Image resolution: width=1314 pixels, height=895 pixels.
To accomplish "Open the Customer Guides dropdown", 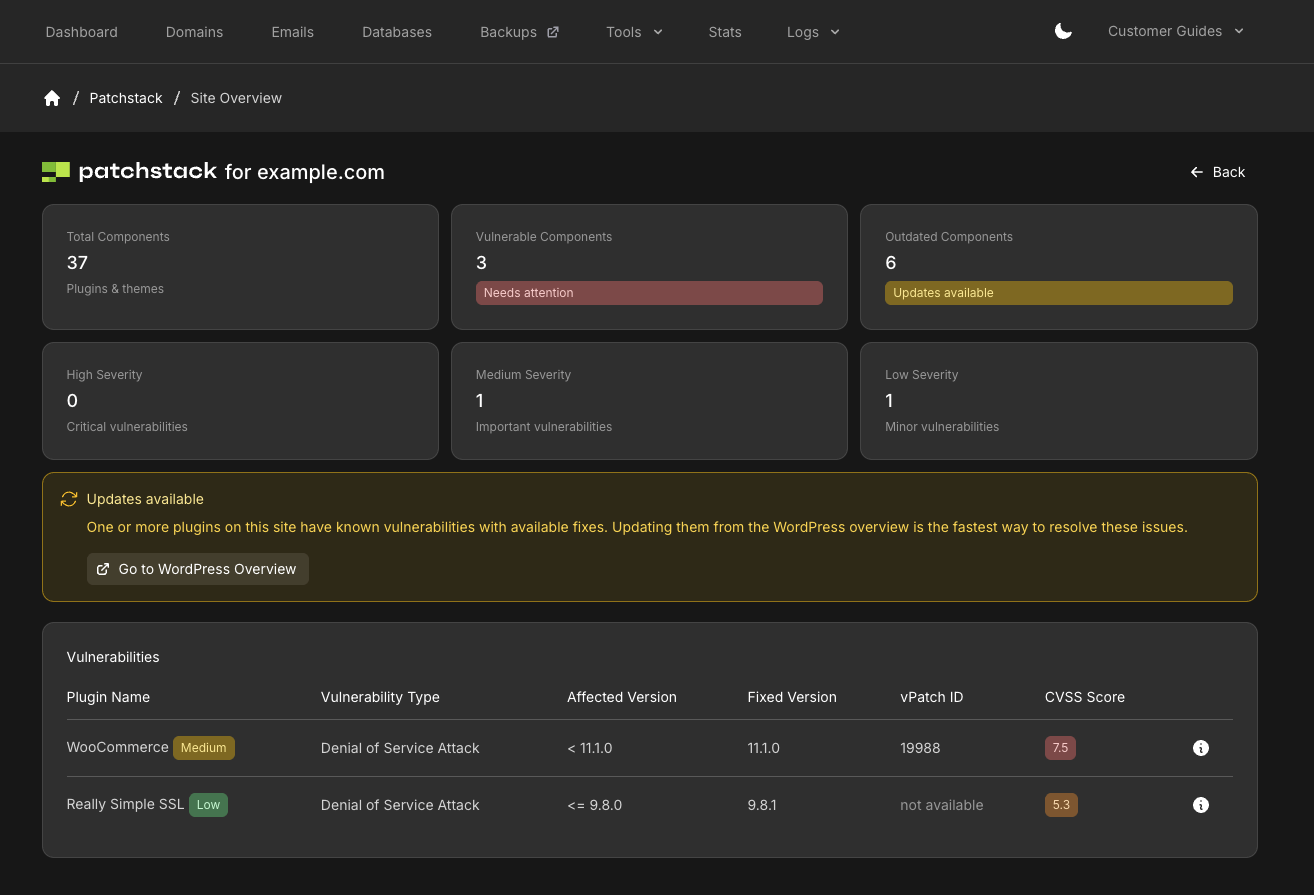I will tap(1176, 31).
